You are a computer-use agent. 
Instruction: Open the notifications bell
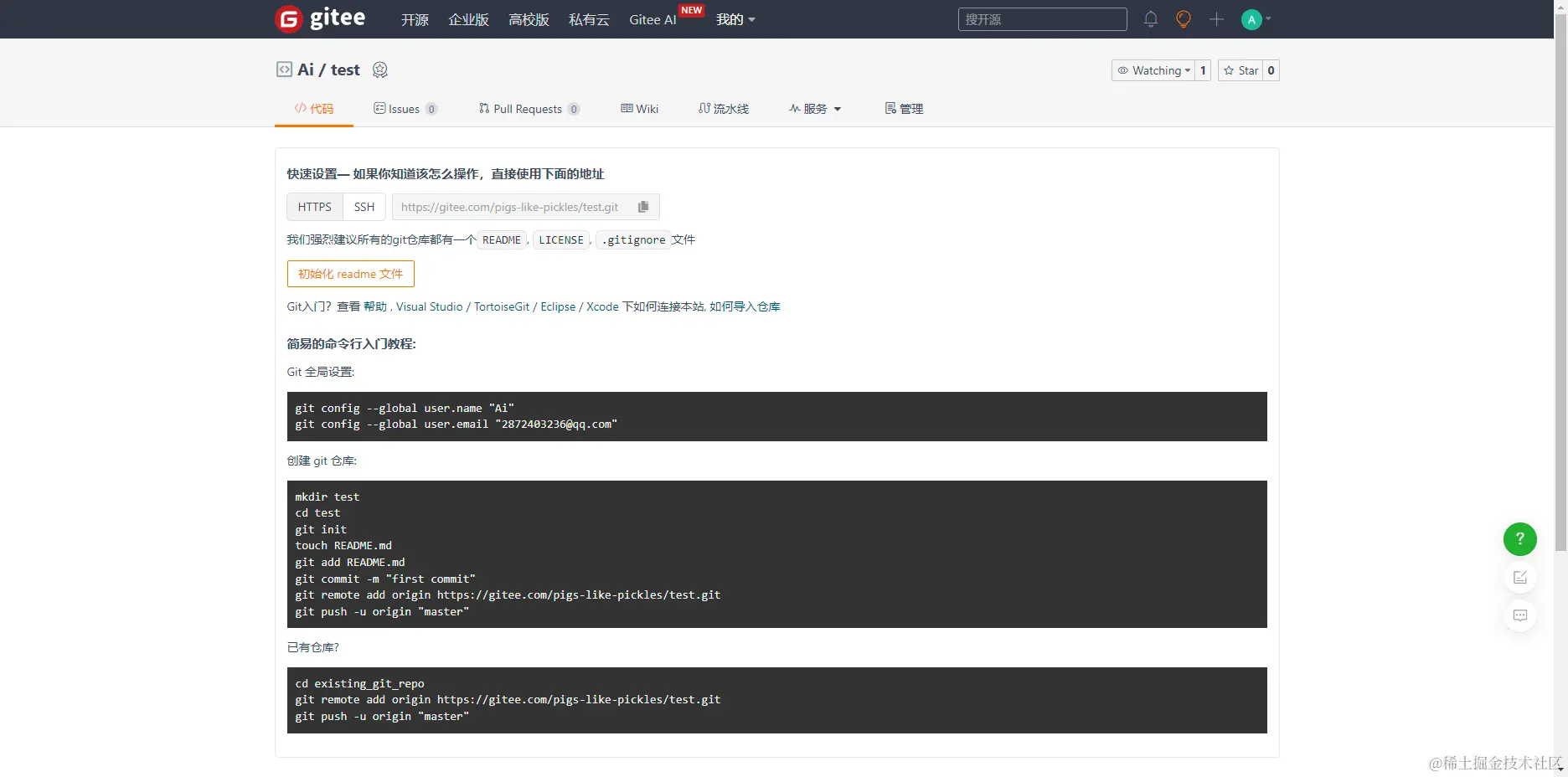click(x=1151, y=19)
